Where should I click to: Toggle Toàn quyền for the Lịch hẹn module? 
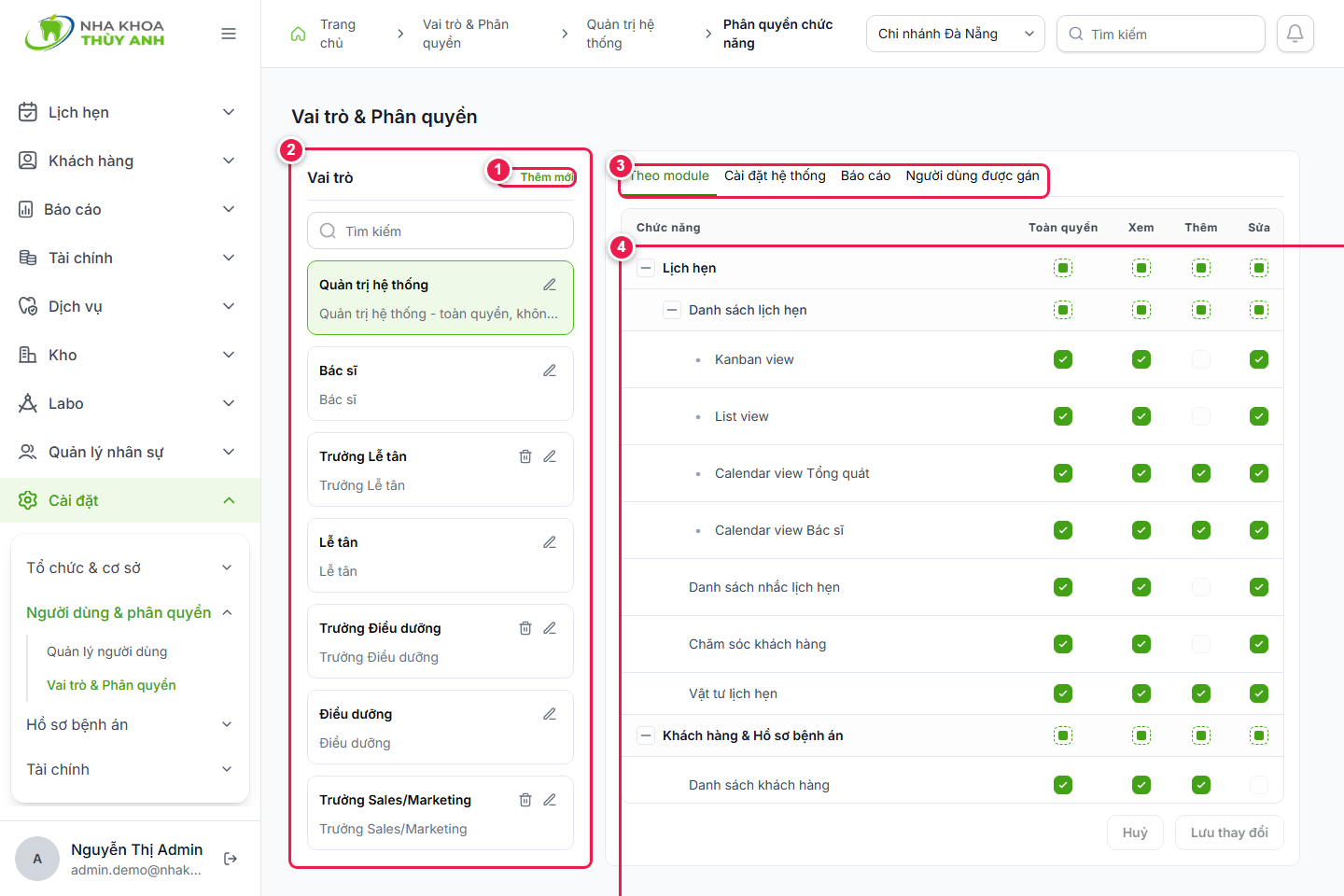coord(1063,268)
